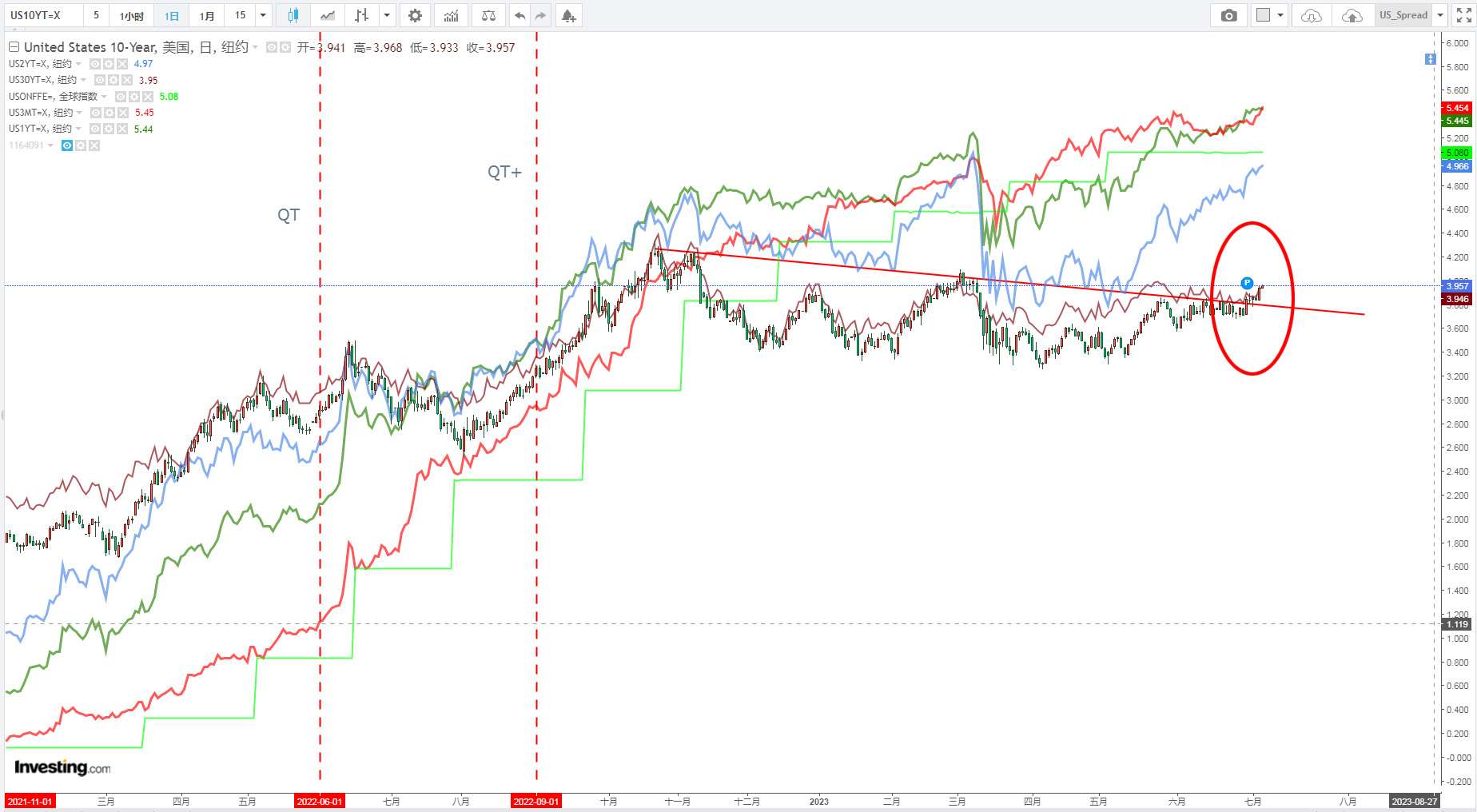Click the layout square icon
Screen dimensions: 1477x812
(x=1263, y=15)
